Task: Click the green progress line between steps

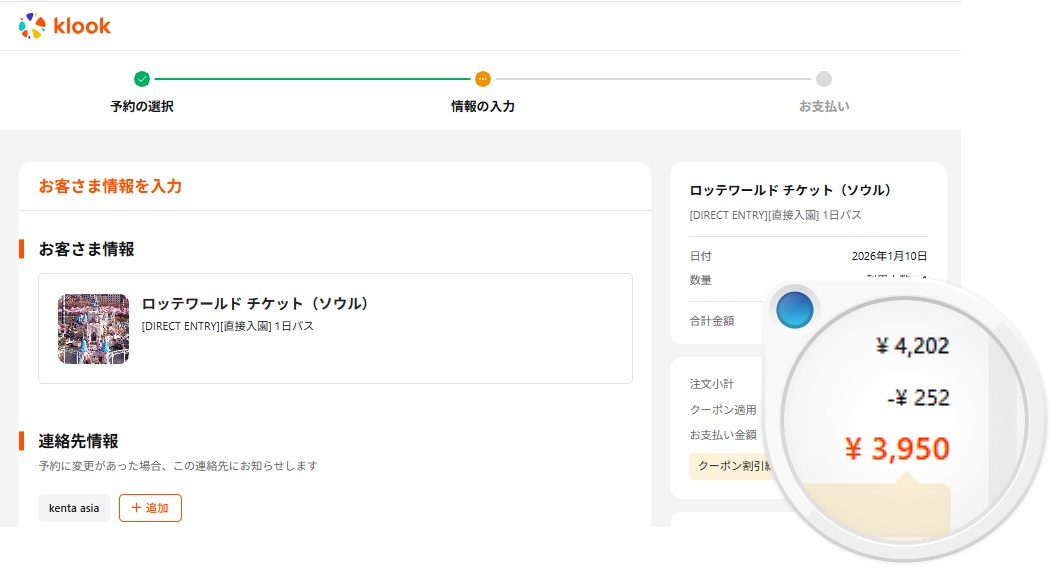Action: (x=312, y=79)
